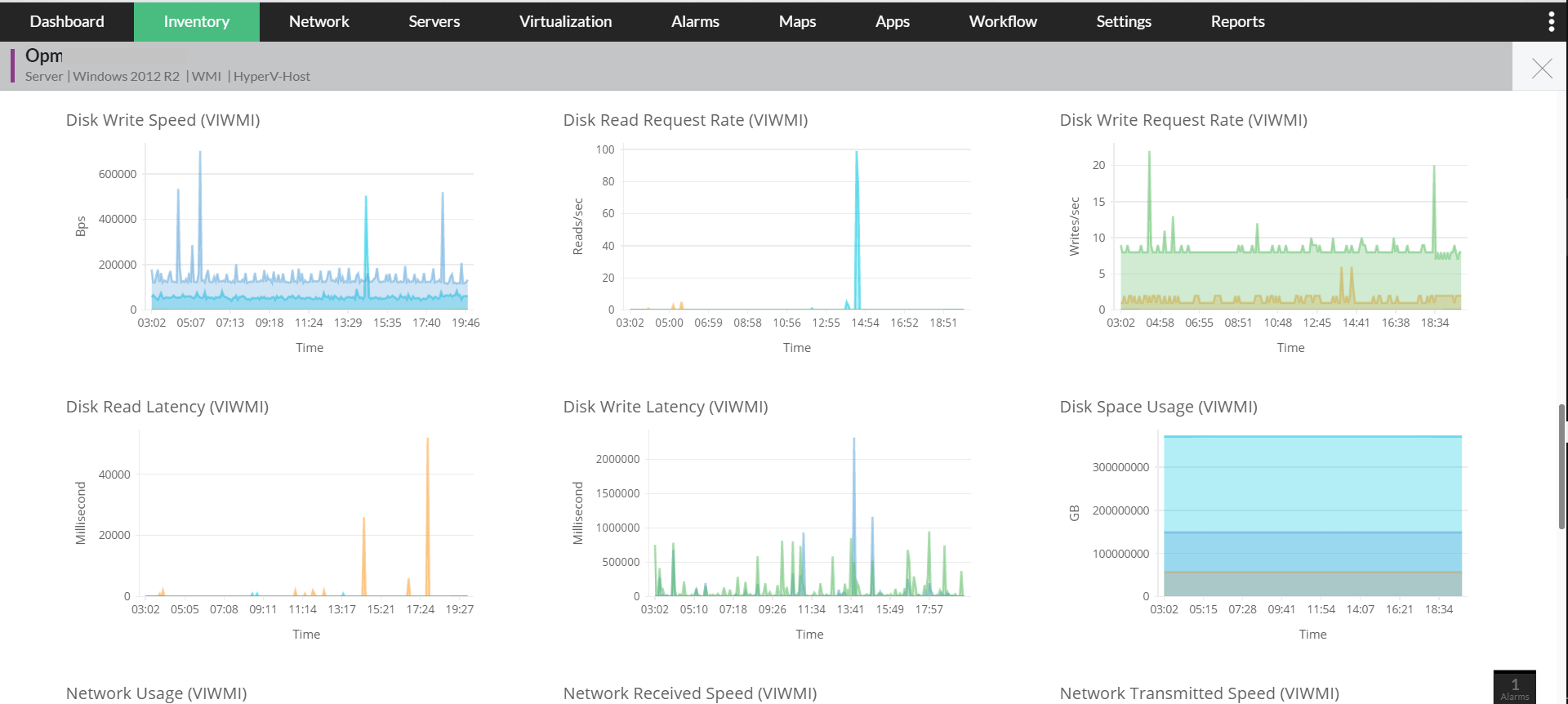Screen dimensions: 1568x704
Task: Open the three-dot more options menu
Action: (1552, 21)
